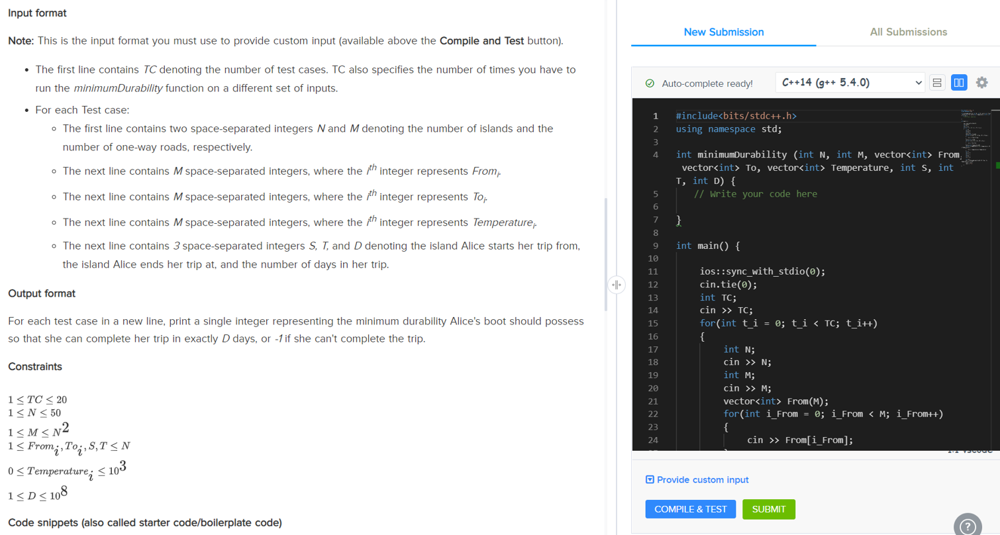The height and width of the screenshot is (535, 1000).
Task: Click code line 'int main() {'
Action: click(707, 246)
